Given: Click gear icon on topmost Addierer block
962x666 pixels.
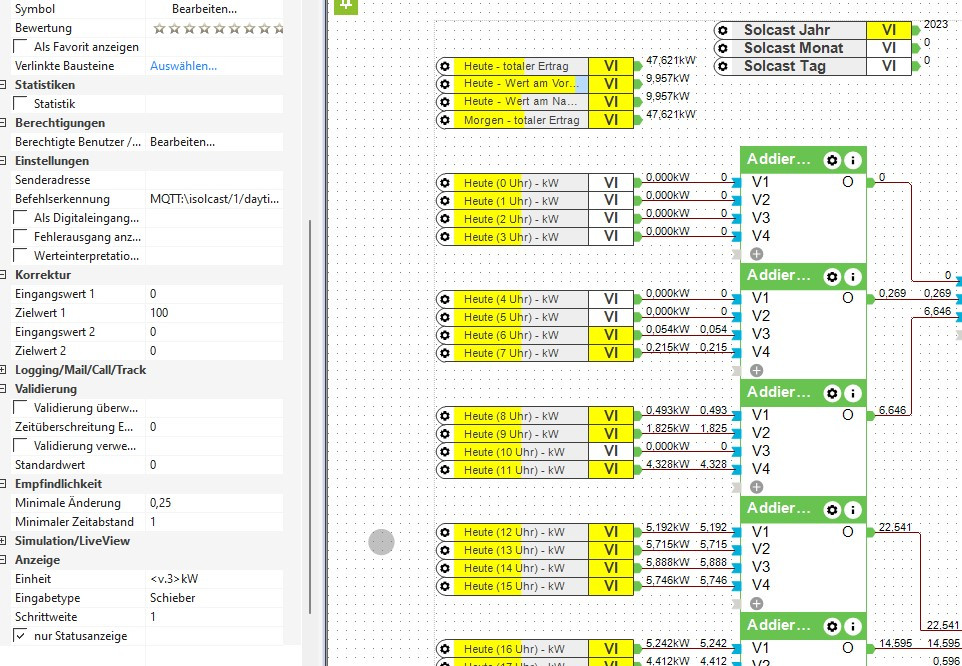Looking at the screenshot, I should 832,160.
